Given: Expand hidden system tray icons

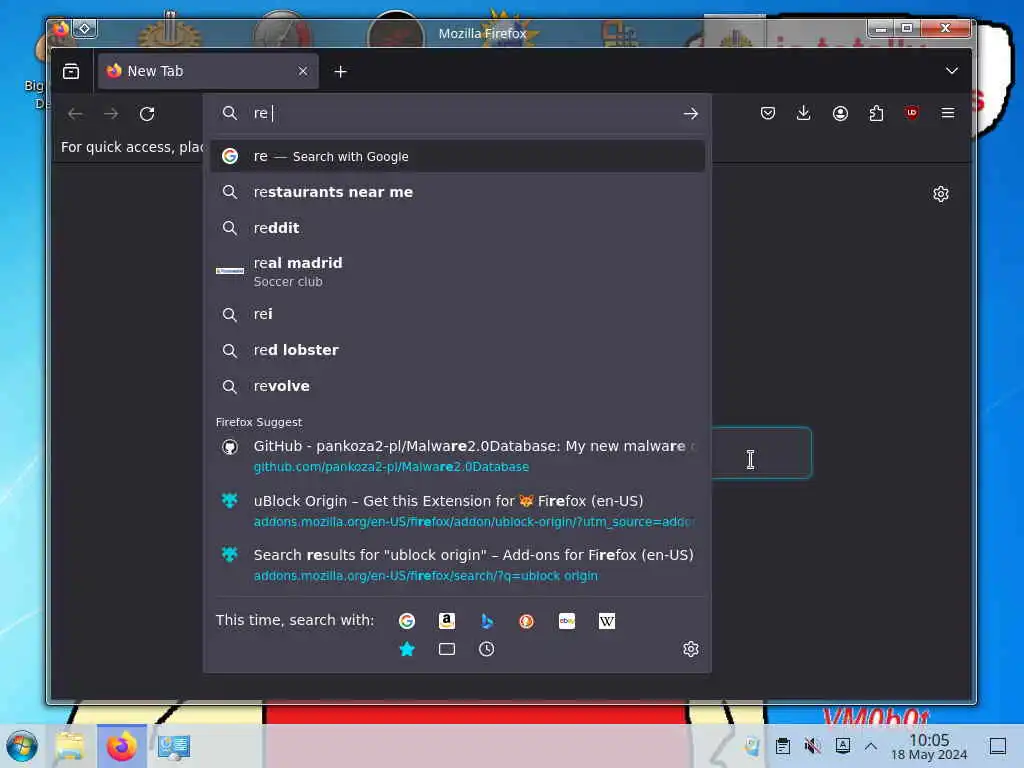Looking at the screenshot, I should (871, 746).
